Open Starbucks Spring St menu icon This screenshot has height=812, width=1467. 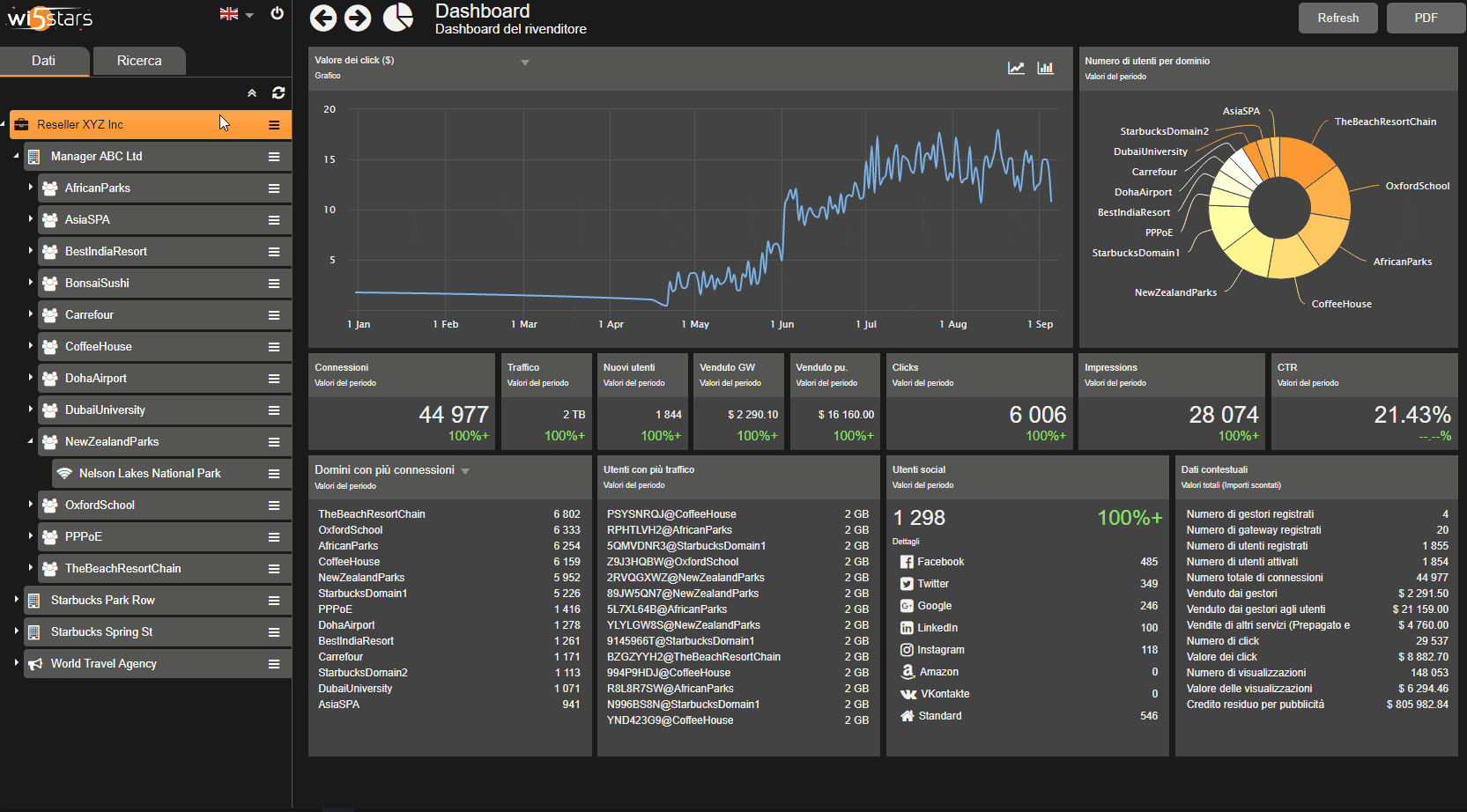click(x=274, y=632)
